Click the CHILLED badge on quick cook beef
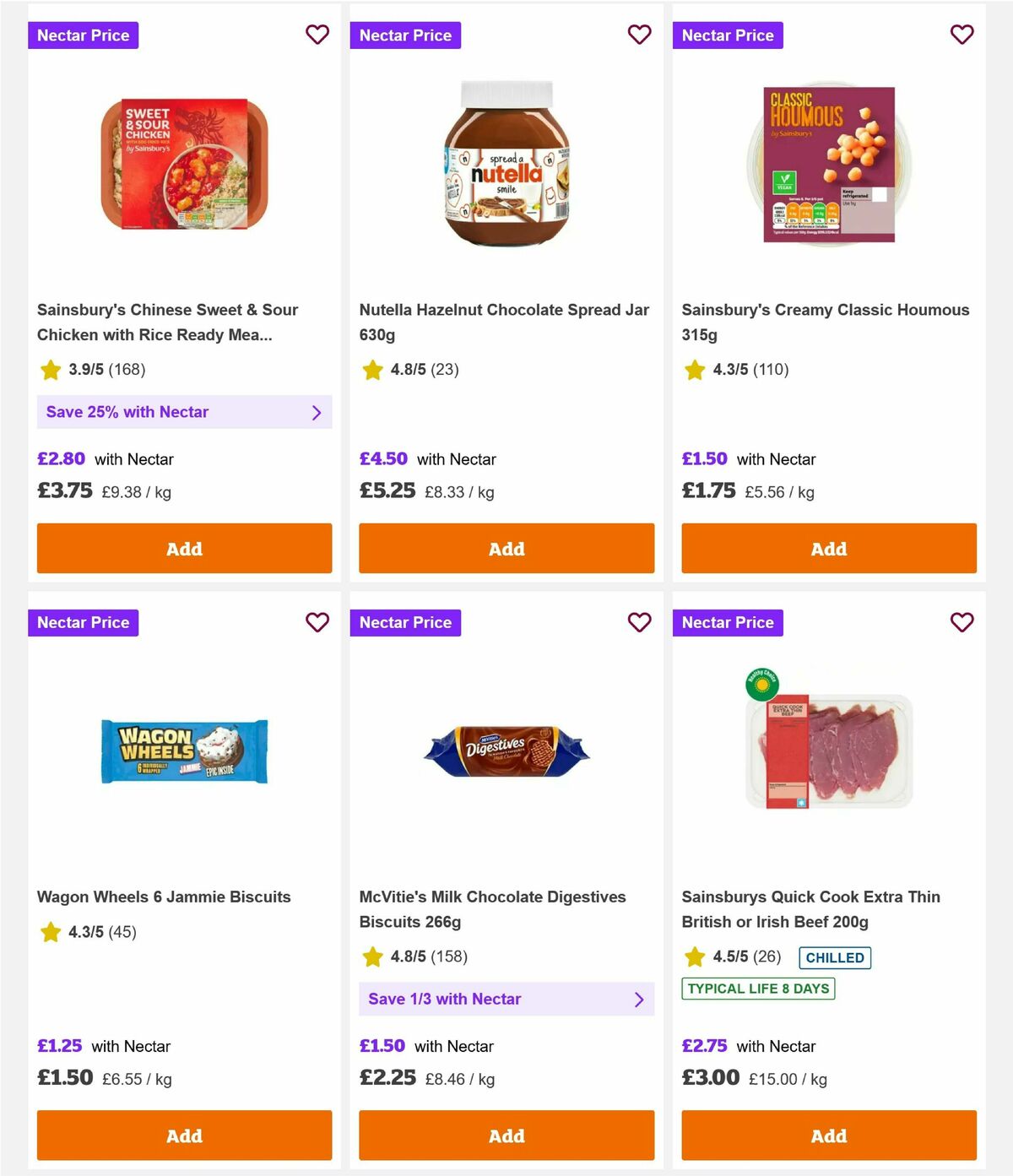The height and width of the screenshot is (1176, 1013). 834,957
